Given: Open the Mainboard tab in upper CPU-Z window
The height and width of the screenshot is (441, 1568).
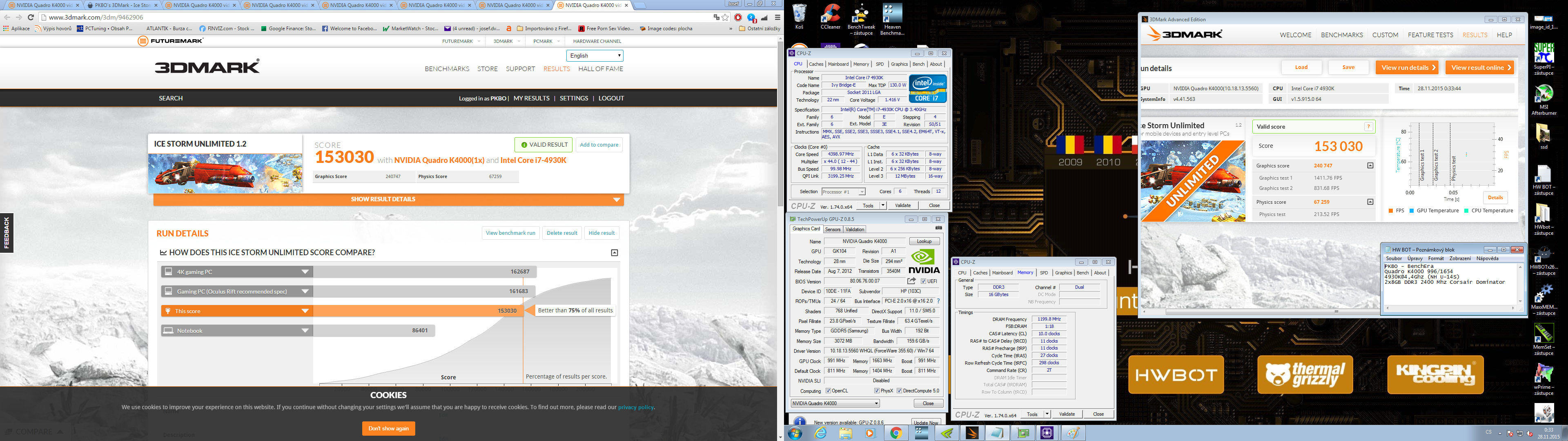Looking at the screenshot, I should click(838, 64).
